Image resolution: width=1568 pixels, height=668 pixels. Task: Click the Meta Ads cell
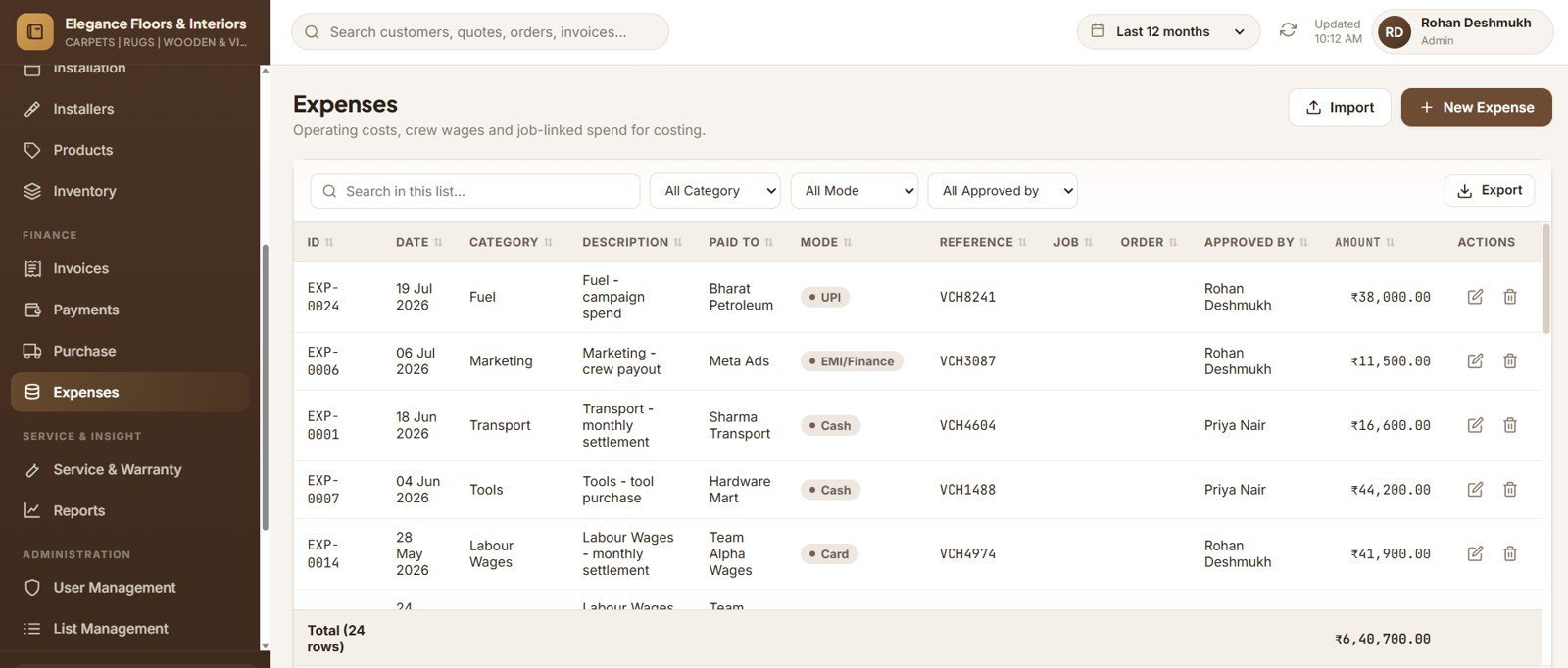739,360
